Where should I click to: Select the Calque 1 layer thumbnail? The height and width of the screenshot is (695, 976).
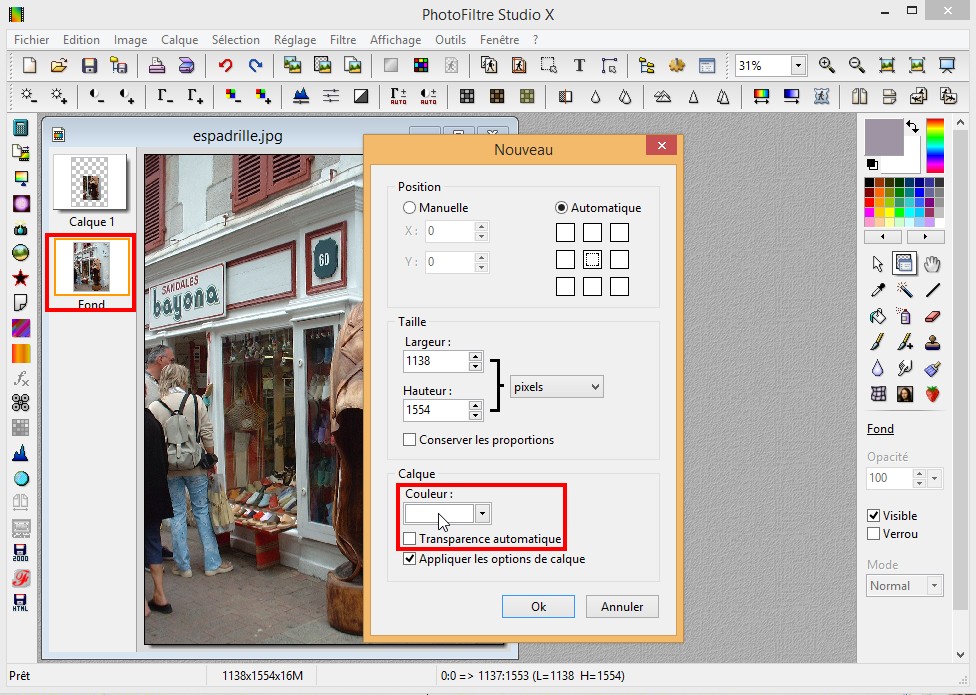click(x=91, y=182)
